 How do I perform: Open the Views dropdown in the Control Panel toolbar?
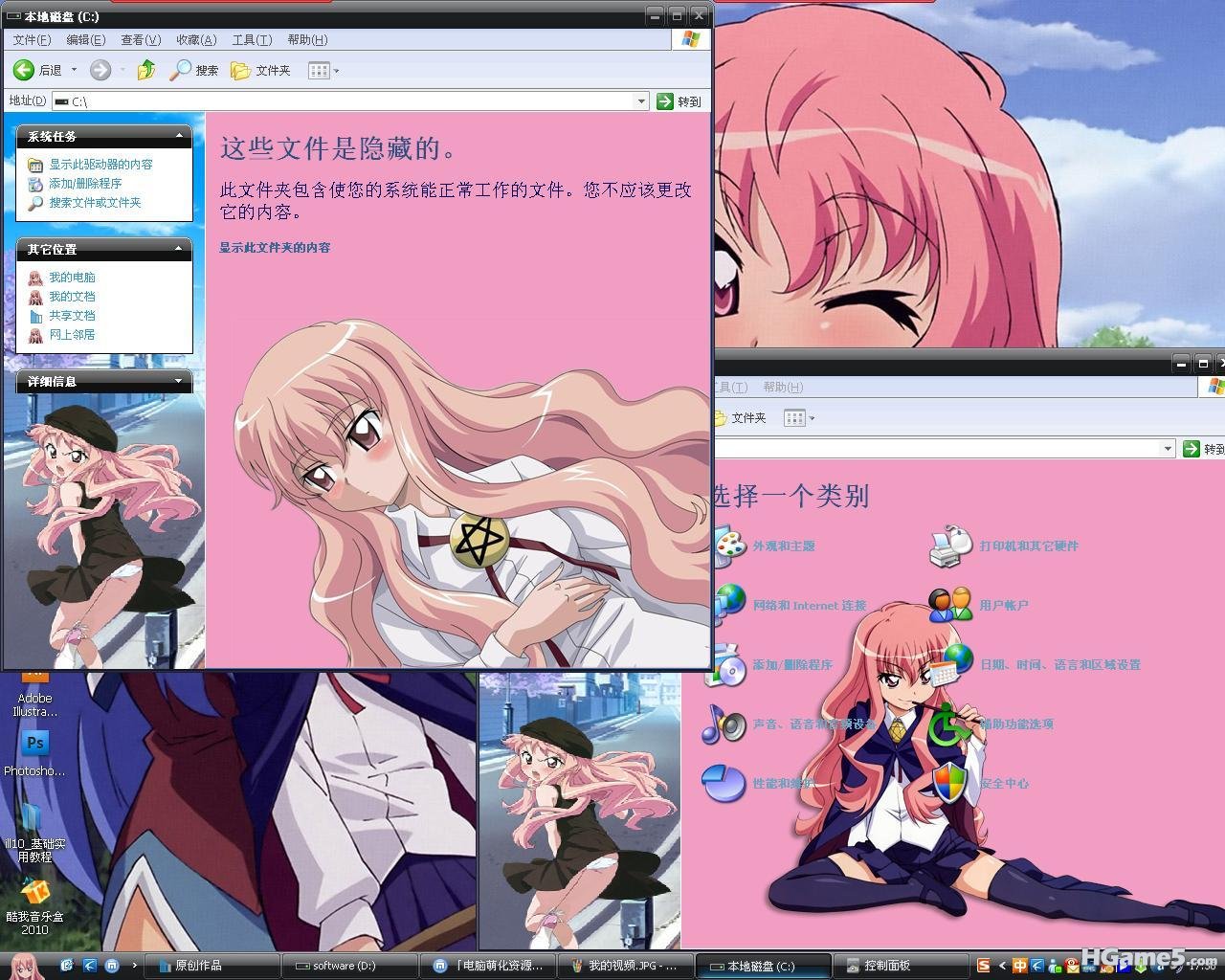pyautogui.click(x=812, y=418)
